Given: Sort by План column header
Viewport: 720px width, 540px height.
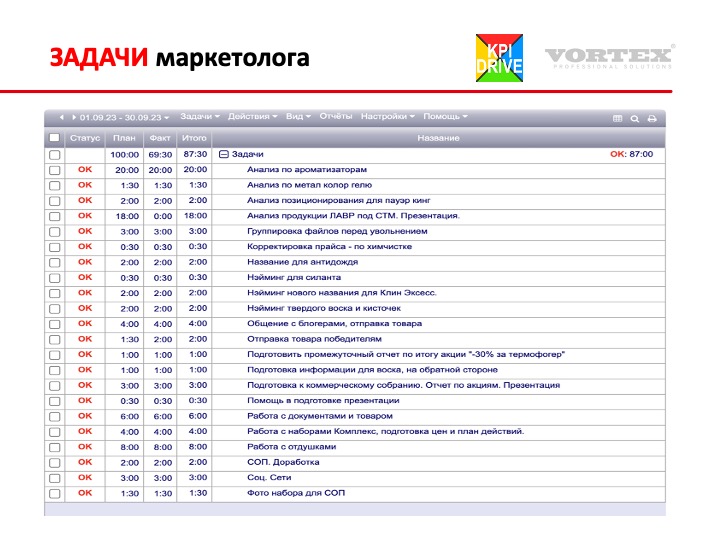Looking at the screenshot, I should [x=124, y=138].
